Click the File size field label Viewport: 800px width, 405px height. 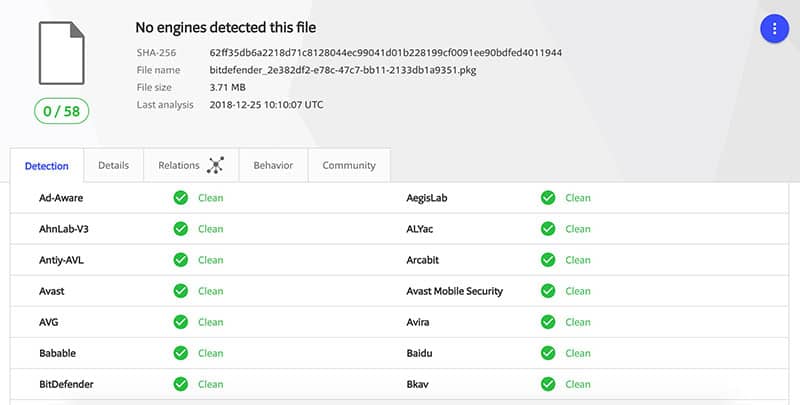(154, 87)
